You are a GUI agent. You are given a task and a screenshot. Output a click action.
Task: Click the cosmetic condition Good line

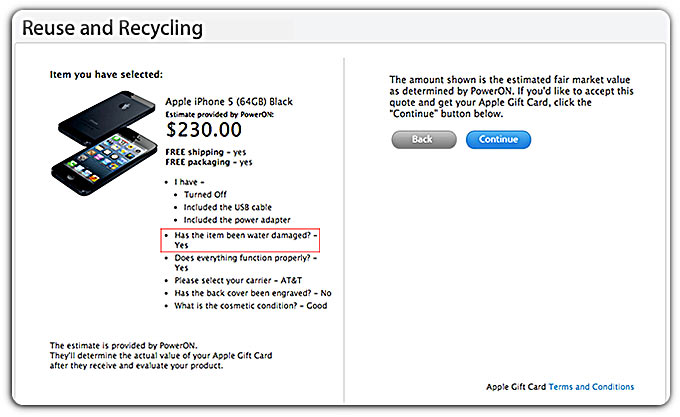tap(245, 306)
